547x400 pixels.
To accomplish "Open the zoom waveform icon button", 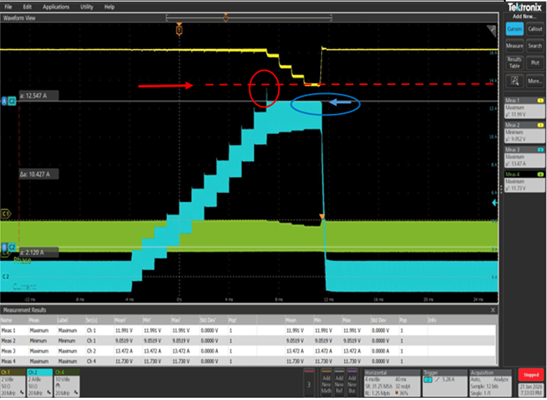I will [515, 81].
